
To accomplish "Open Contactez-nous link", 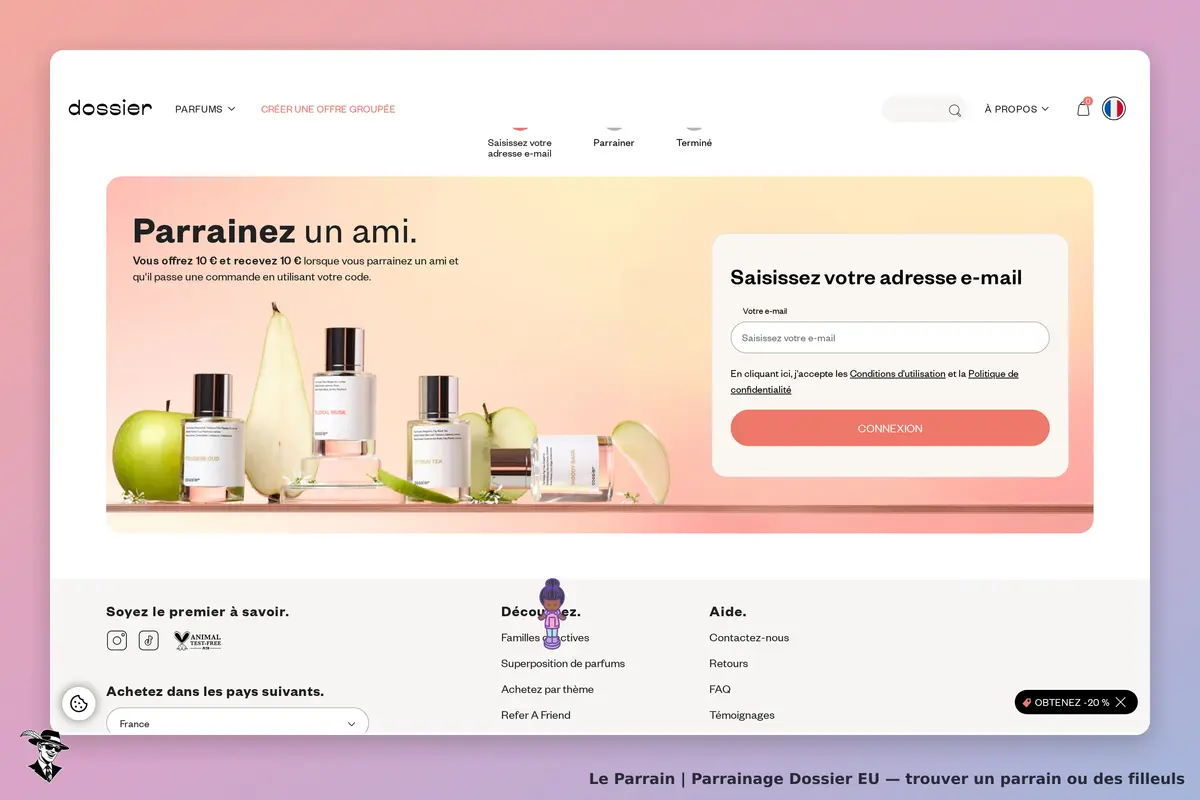I will click(749, 638).
